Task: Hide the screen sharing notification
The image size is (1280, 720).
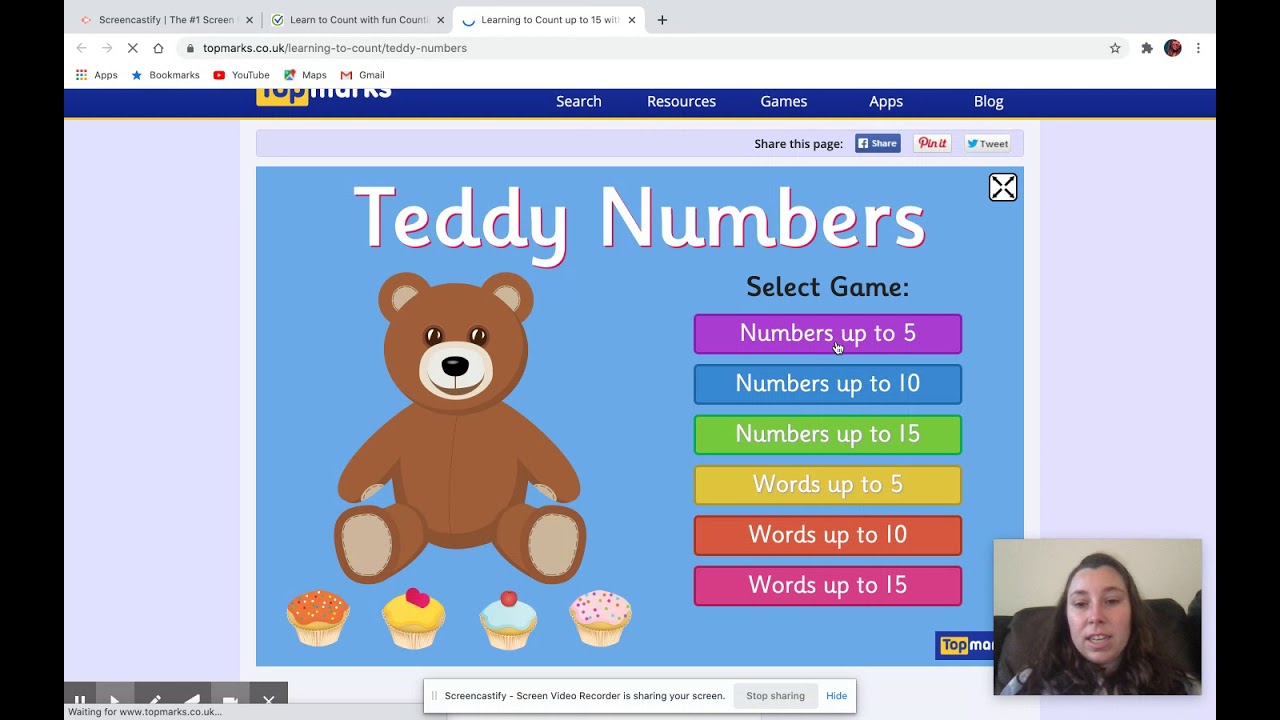Action: coord(836,696)
